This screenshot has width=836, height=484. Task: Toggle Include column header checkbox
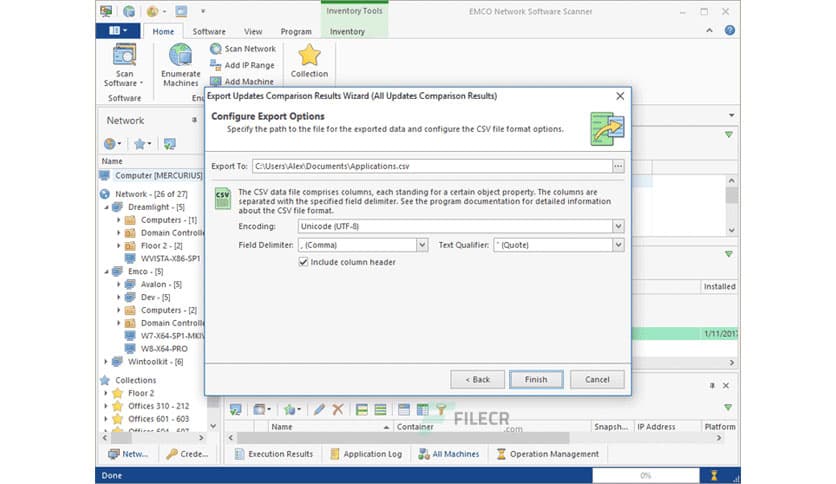click(303, 262)
